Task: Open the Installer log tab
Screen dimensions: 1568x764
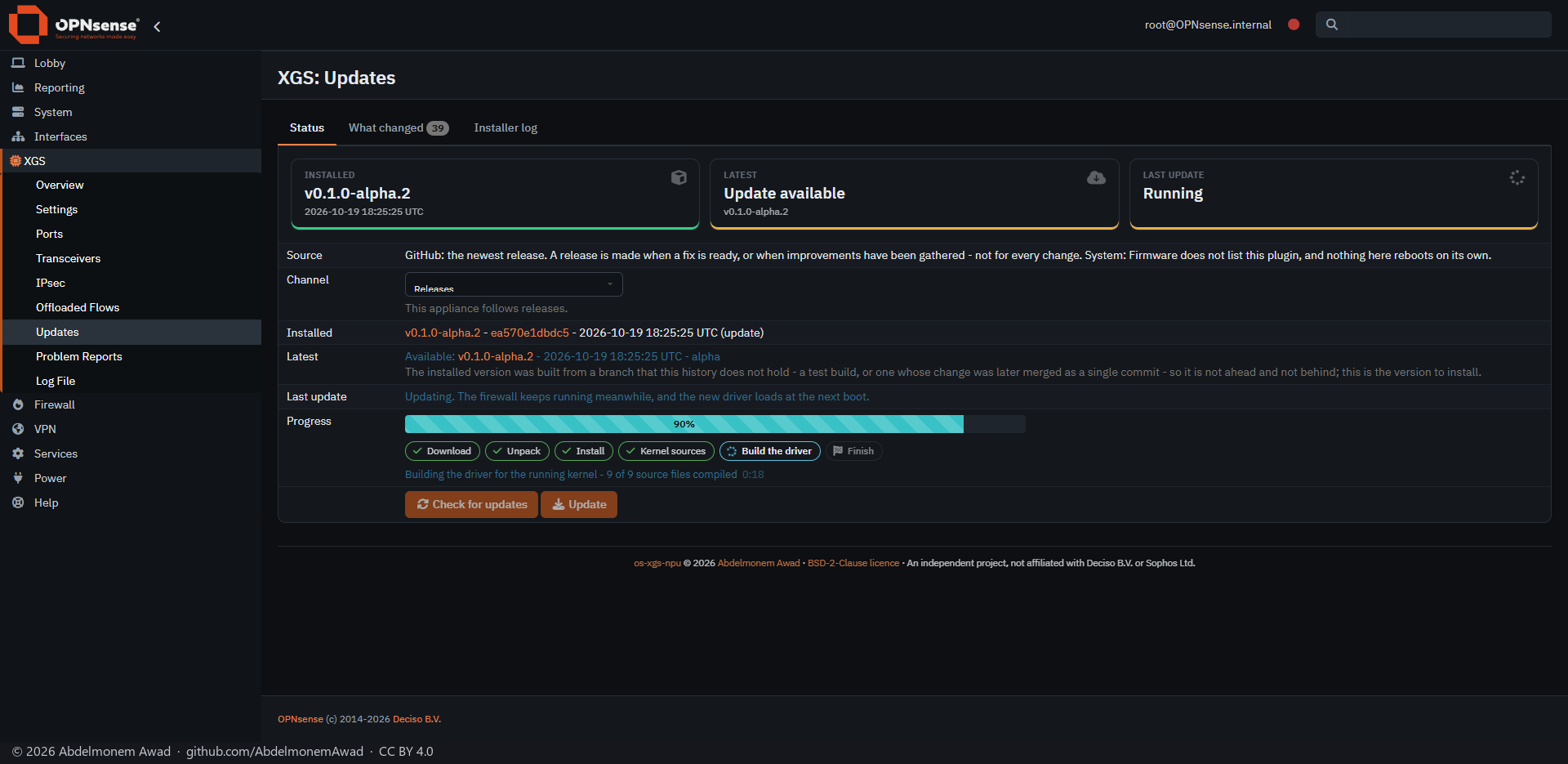Action: pyautogui.click(x=506, y=127)
